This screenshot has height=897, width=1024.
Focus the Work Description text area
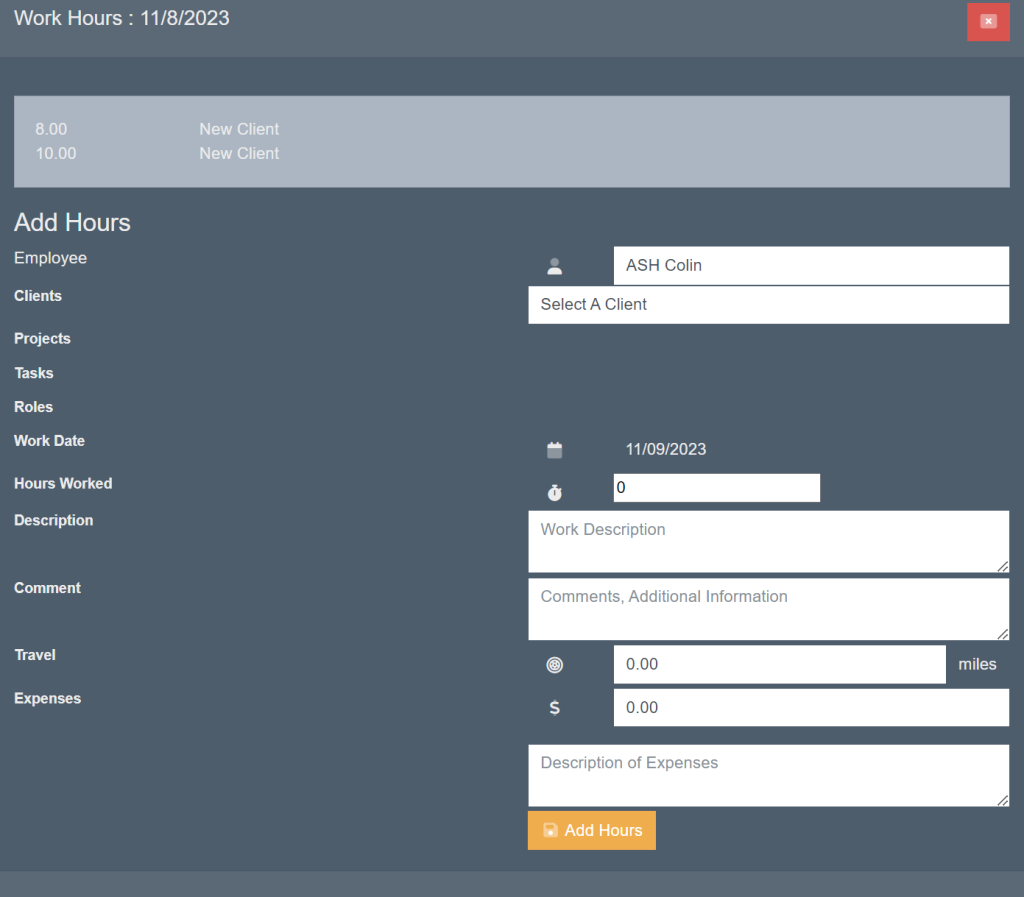768,541
